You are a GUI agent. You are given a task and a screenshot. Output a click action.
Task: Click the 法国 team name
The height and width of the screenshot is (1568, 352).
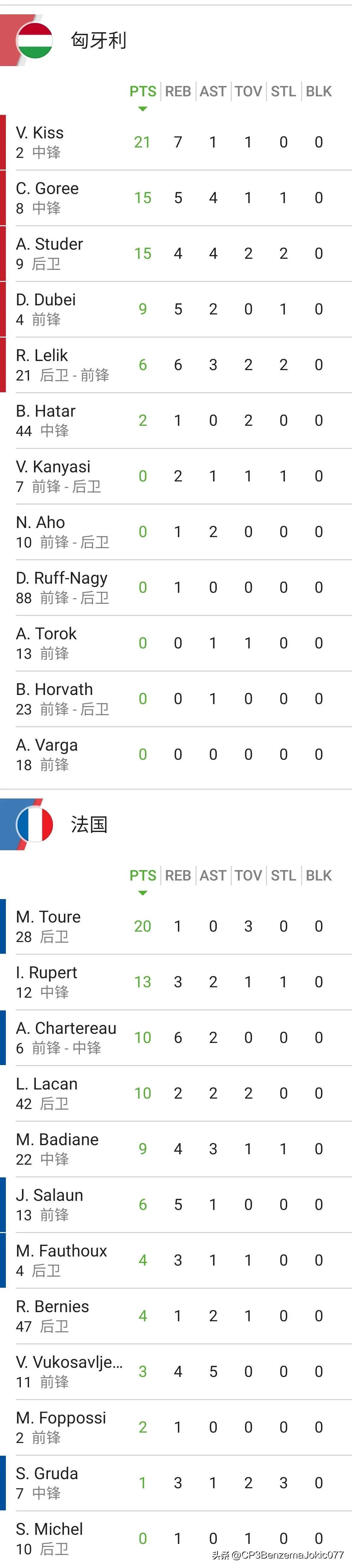[x=89, y=824]
